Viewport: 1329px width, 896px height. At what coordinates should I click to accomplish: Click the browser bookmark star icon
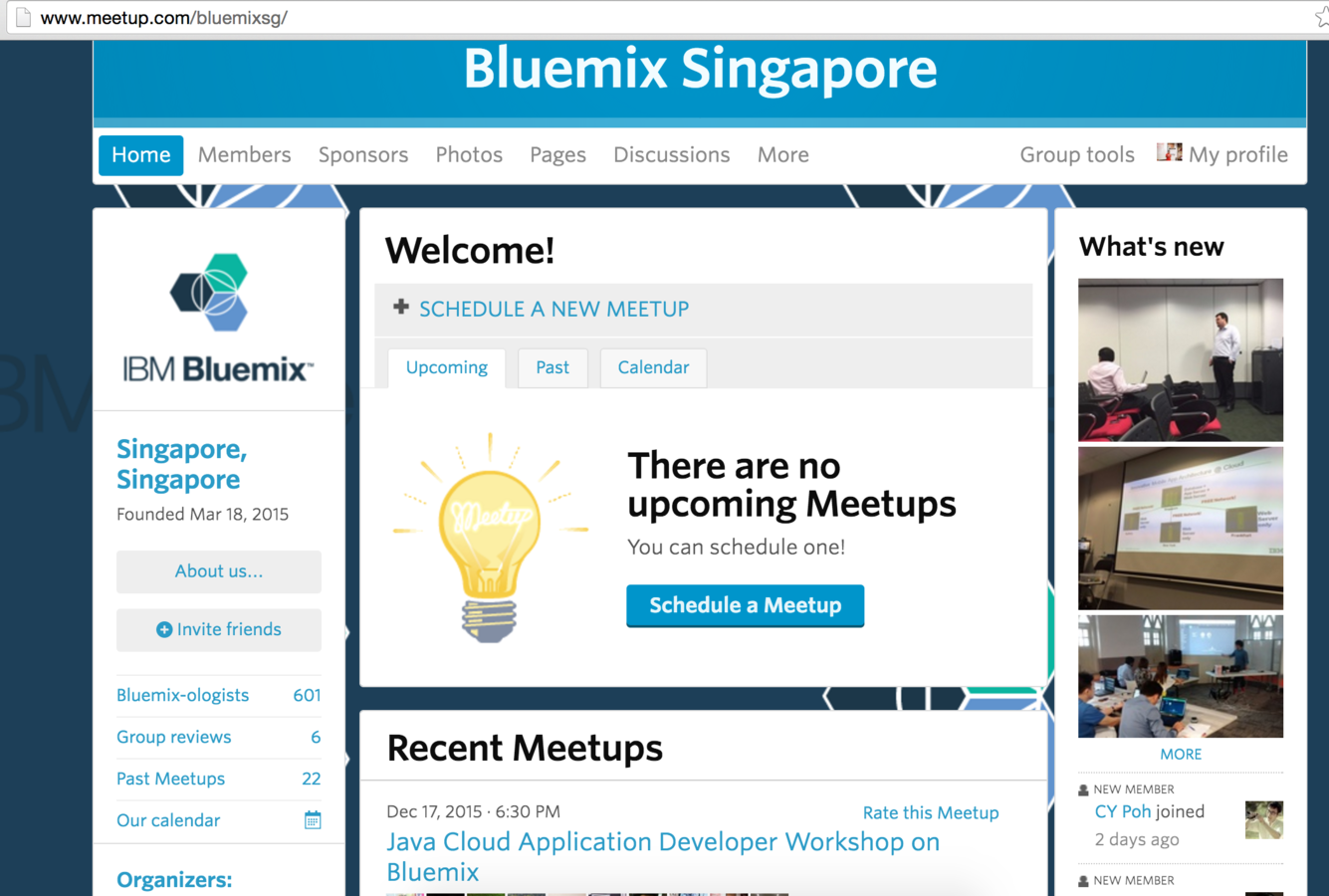click(1321, 17)
